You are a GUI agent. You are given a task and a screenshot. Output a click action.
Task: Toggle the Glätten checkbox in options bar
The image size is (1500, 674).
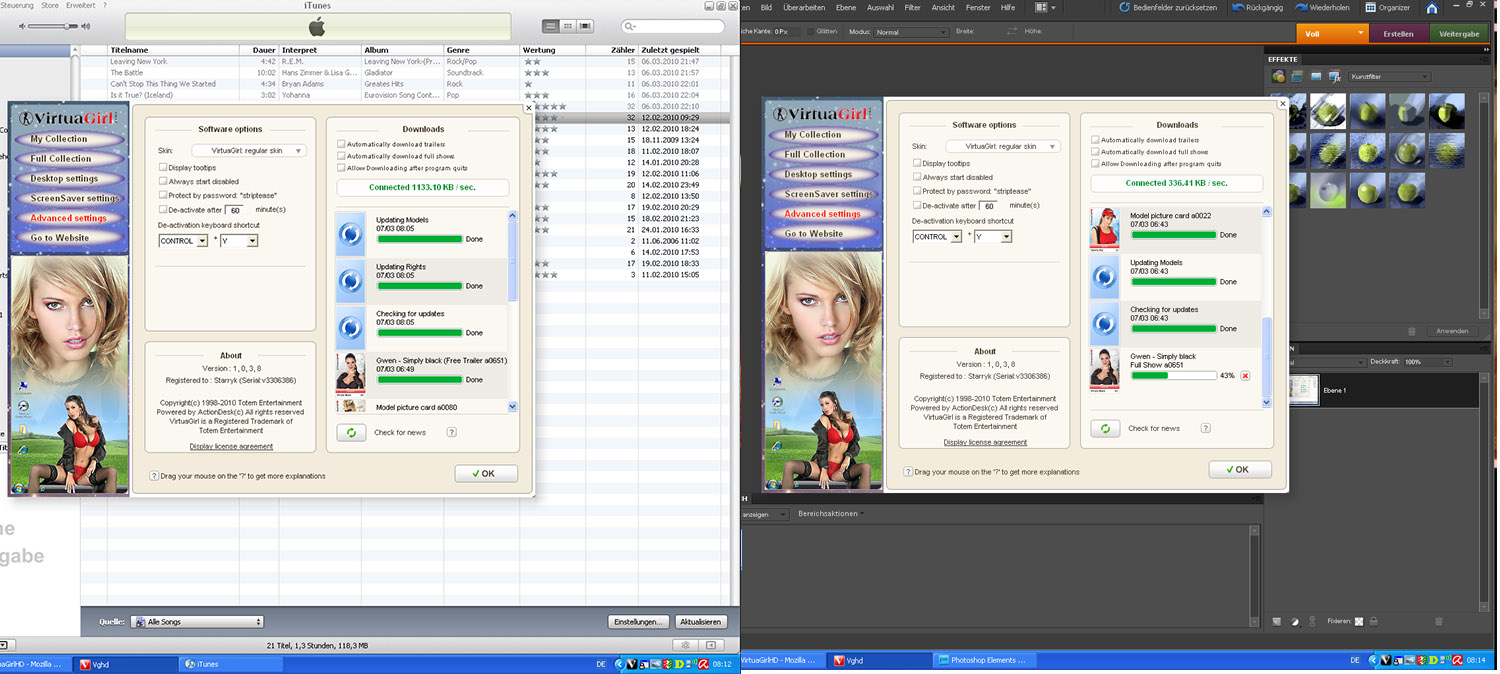click(811, 32)
